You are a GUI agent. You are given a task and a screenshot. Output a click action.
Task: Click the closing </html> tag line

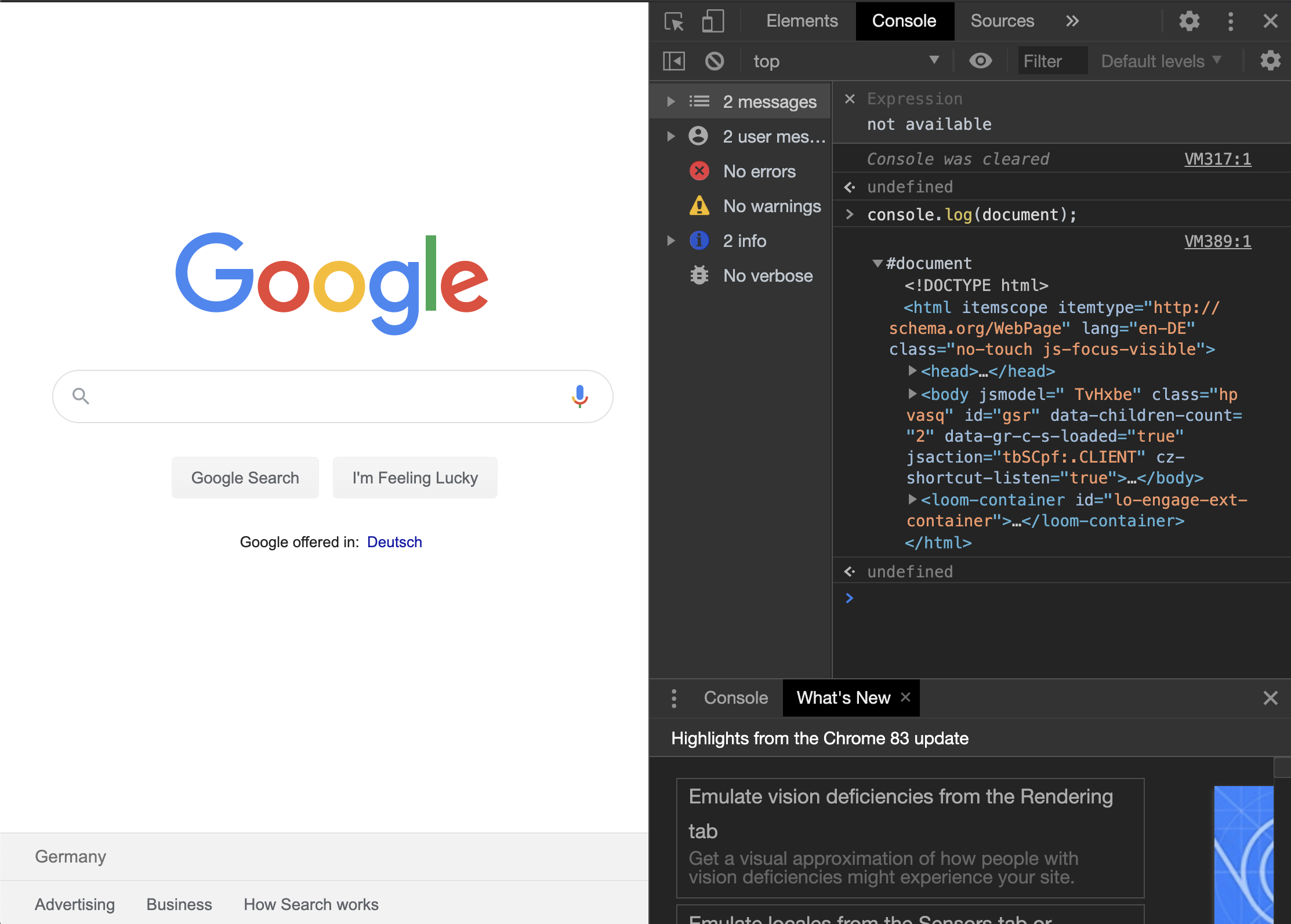pyautogui.click(x=938, y=543)
